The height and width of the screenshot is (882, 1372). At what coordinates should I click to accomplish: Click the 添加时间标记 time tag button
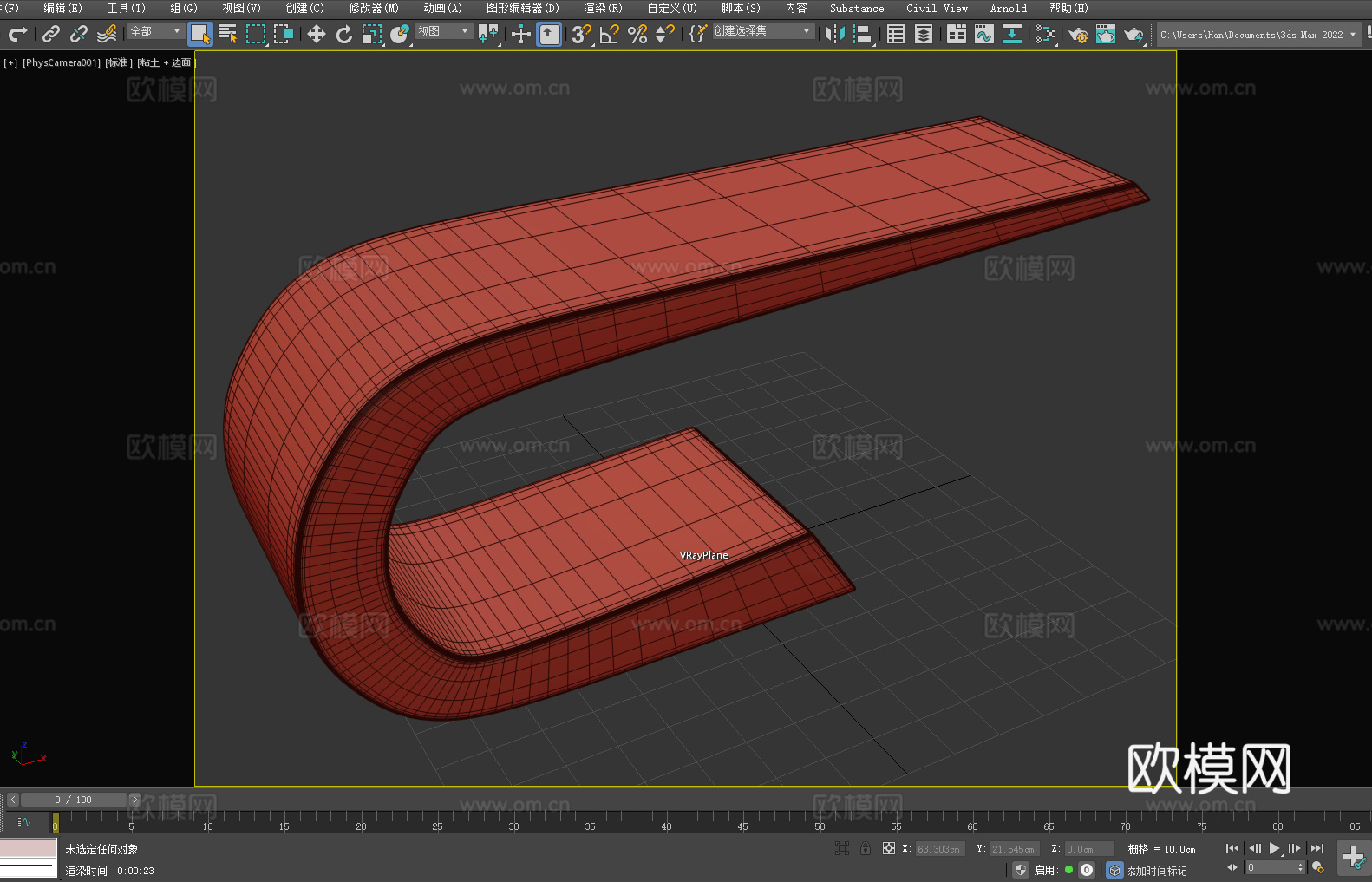[x=1156, y=870]
